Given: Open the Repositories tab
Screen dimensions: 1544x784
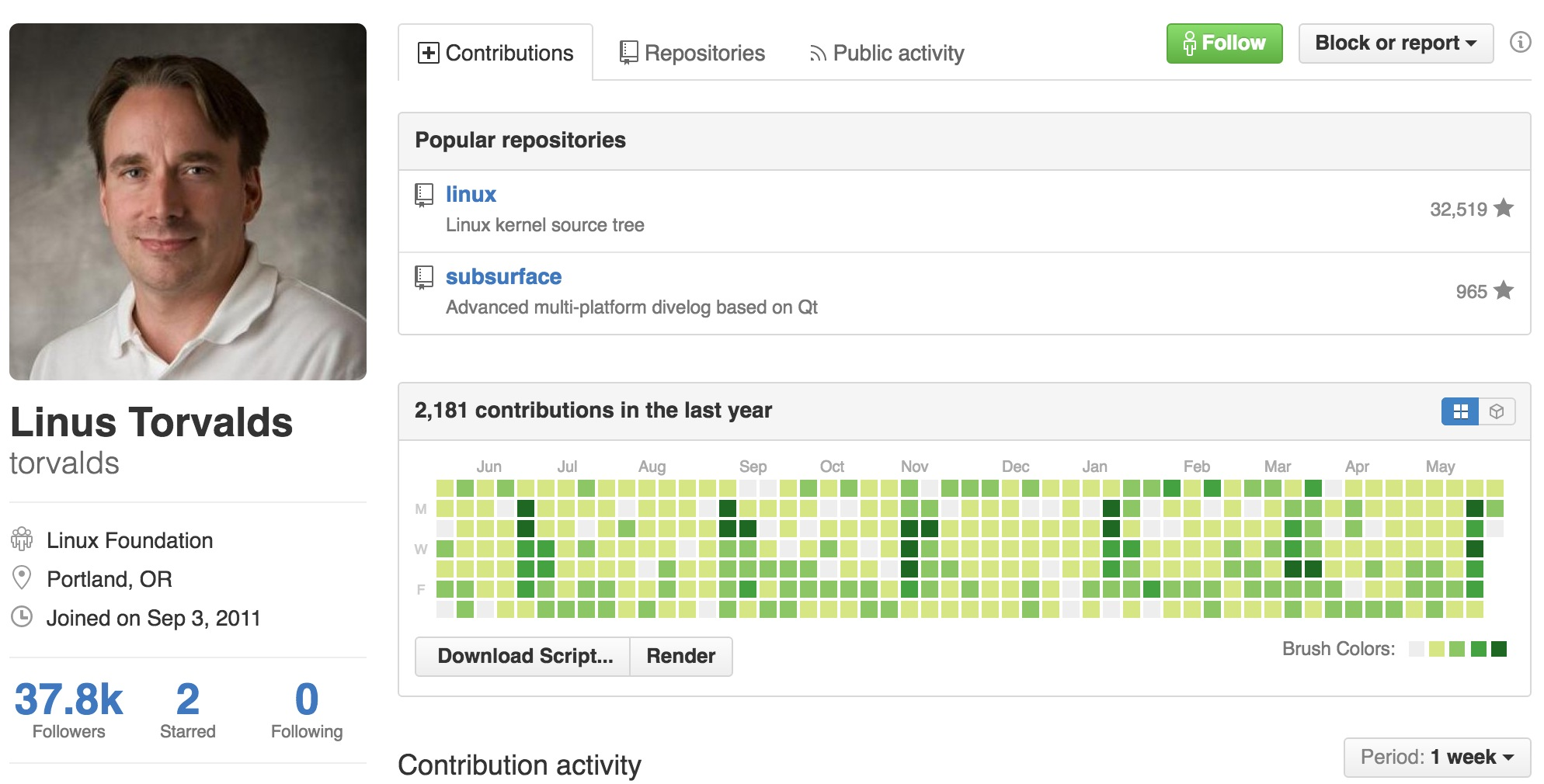Looking at the screenshot, I should [x=692, y=53].
